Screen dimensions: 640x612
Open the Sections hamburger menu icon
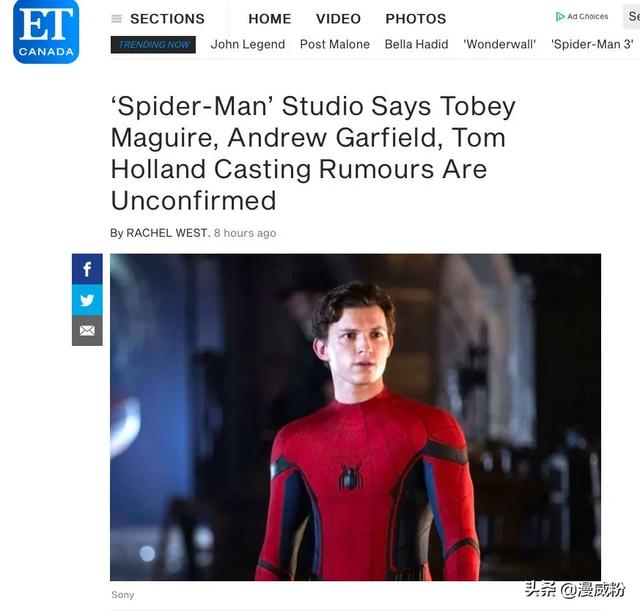[116, 19]
